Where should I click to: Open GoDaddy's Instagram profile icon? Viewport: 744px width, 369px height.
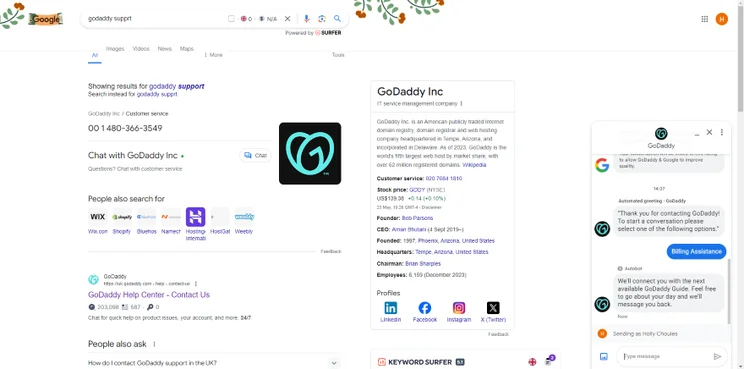[459, 308]
